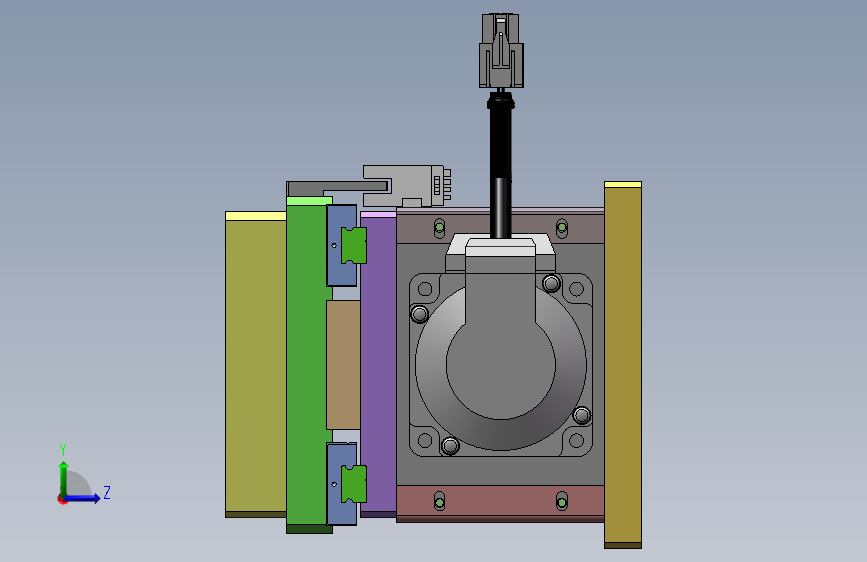Image resolution: width=867 pixels, height=562 pixels.
Task: Select the tan block between the guide blocks
Action: pyautogui.click(x=343, y=365)
